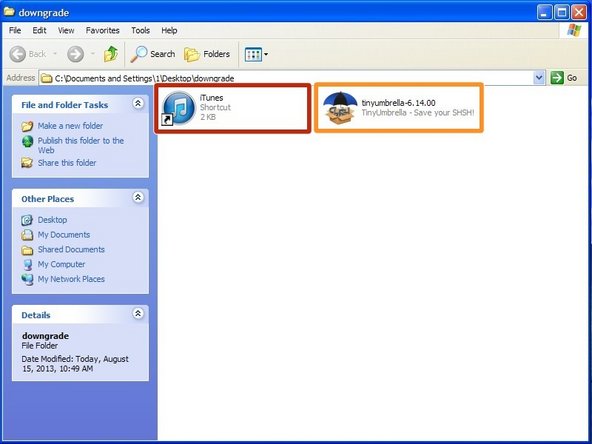This screenshot has height=444, width=592.
Task: Open the Tools menu
Action: (140, 31)
